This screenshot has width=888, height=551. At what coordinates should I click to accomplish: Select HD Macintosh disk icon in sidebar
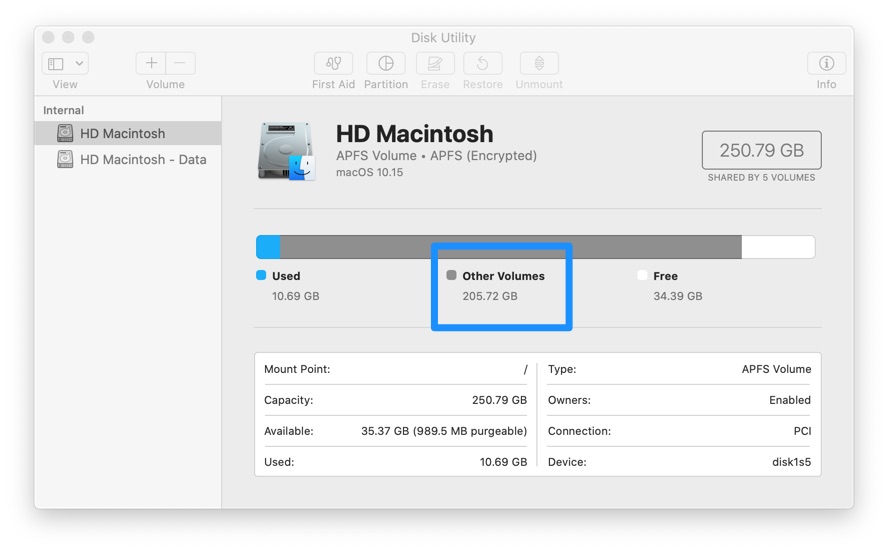coord(65,133)
